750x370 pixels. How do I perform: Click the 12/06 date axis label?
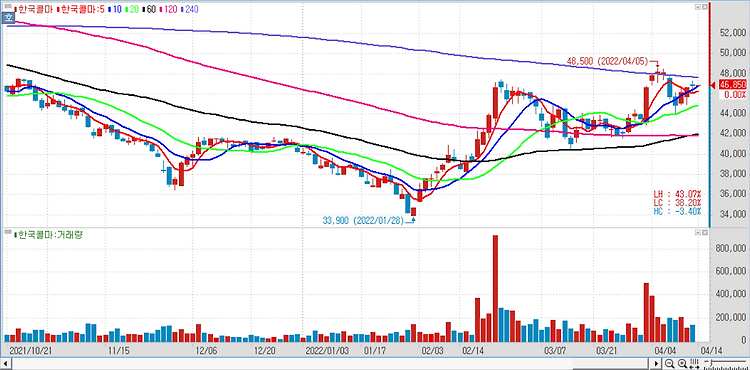tap(207, 350)
